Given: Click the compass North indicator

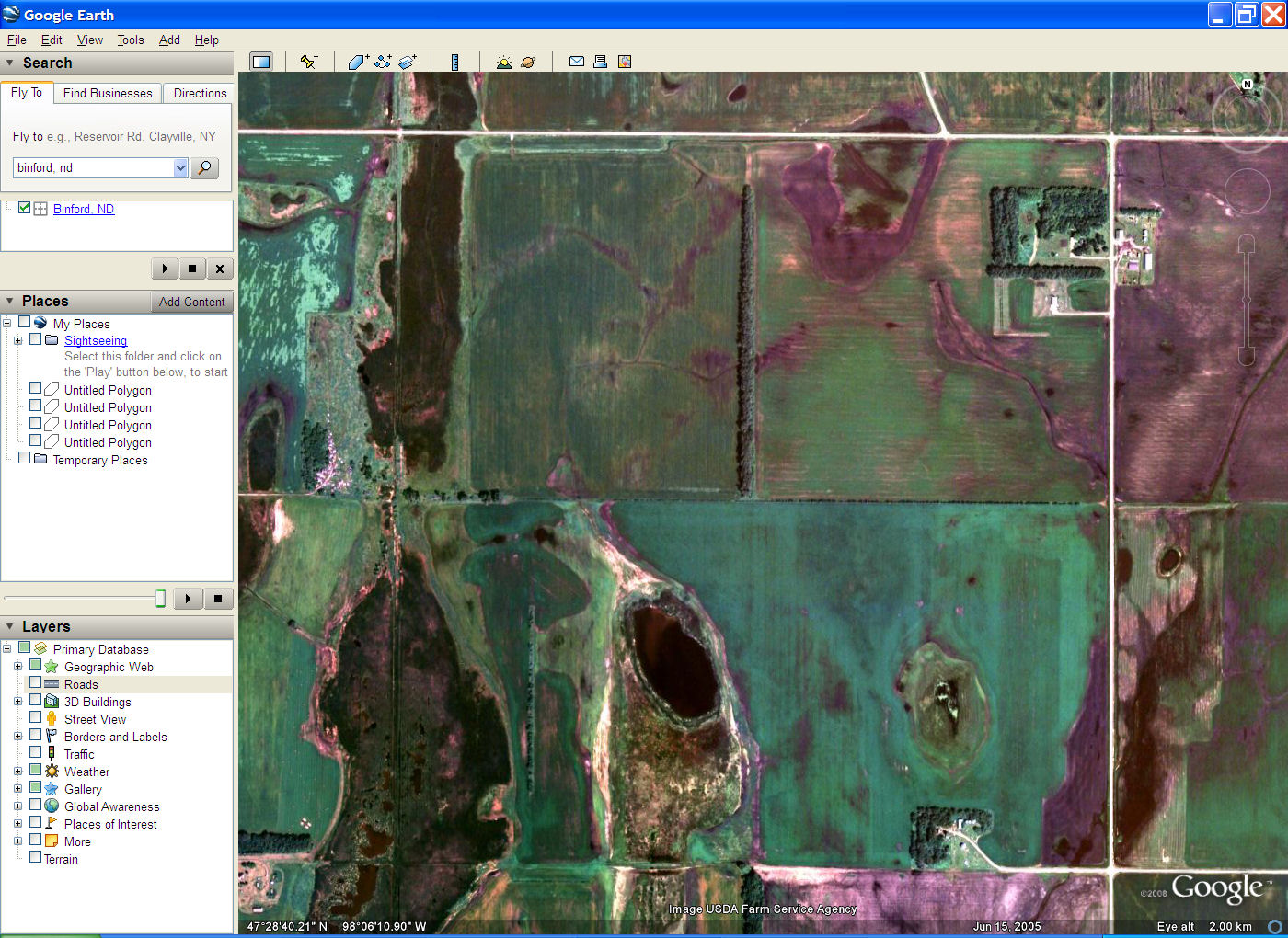Looking at the screenshot, I should point(1248,85).
